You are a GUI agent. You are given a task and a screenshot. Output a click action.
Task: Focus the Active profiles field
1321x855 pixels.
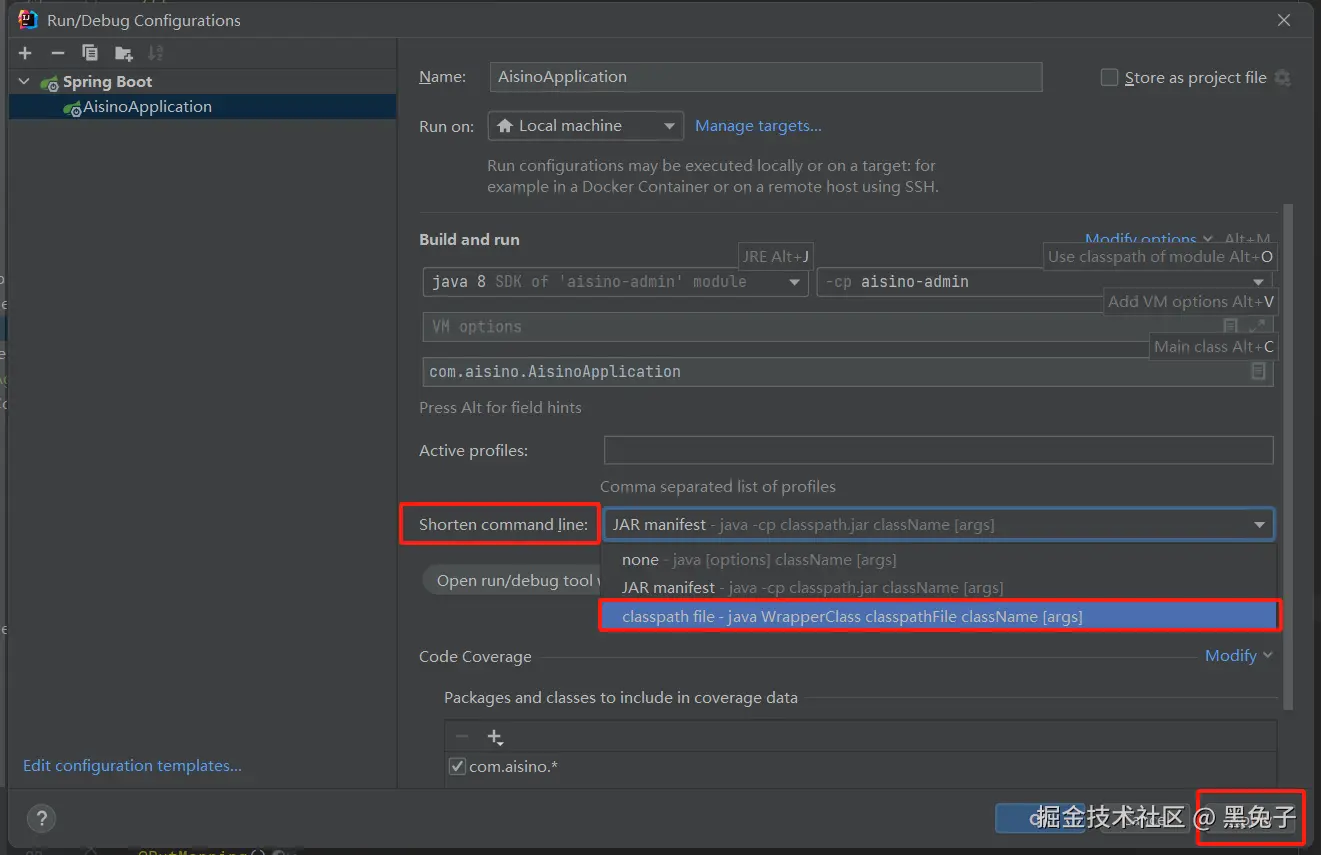[938, 450]
